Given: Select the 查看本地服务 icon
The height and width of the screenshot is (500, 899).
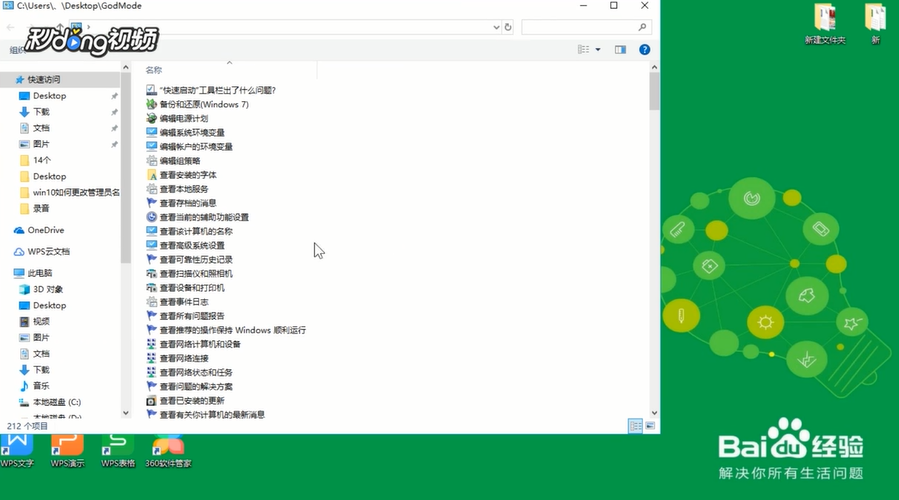Looking at the screenshot, I should coord(151,189).
